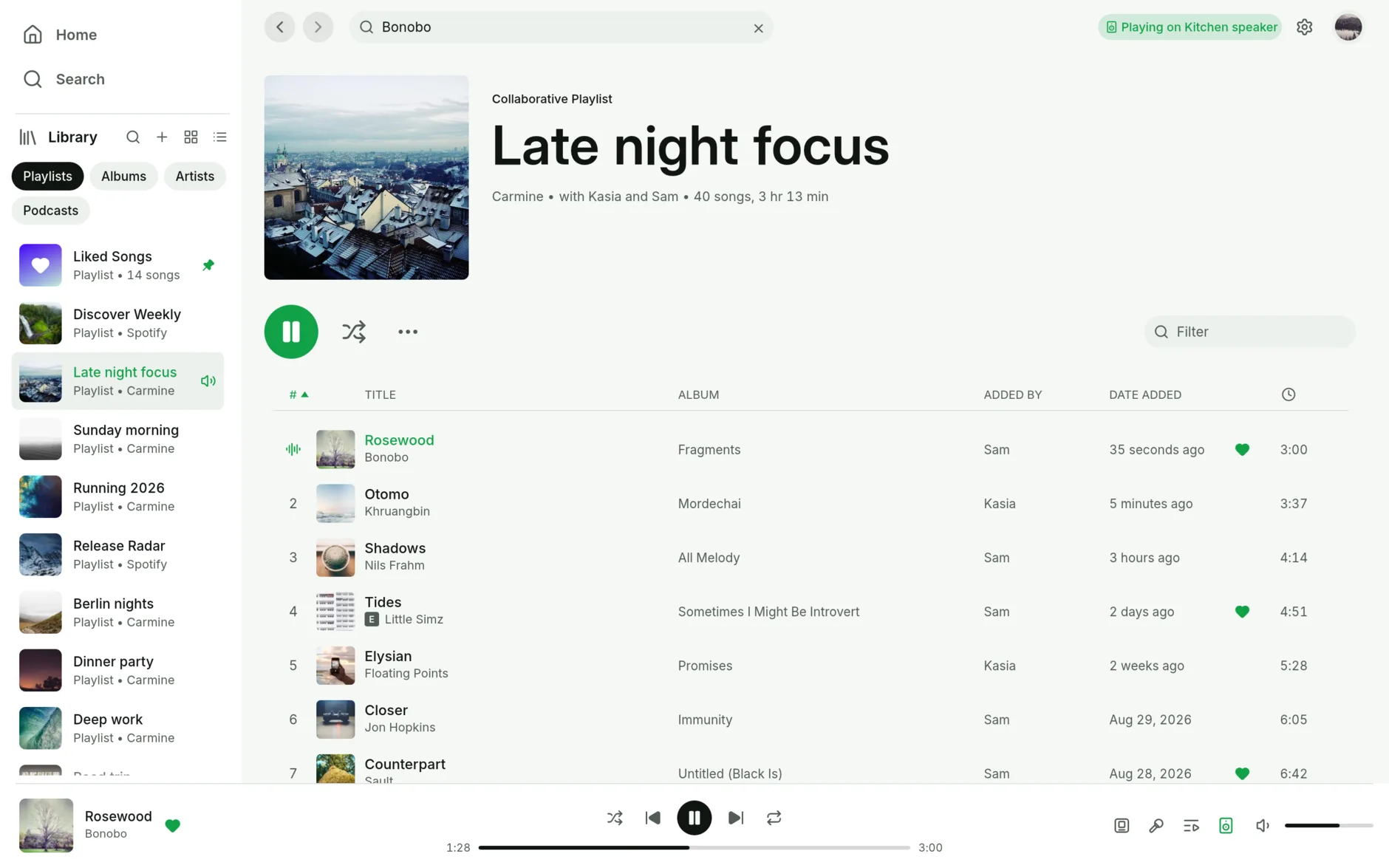
Task: Unlike the Tides track
Action: [1242, 612]
